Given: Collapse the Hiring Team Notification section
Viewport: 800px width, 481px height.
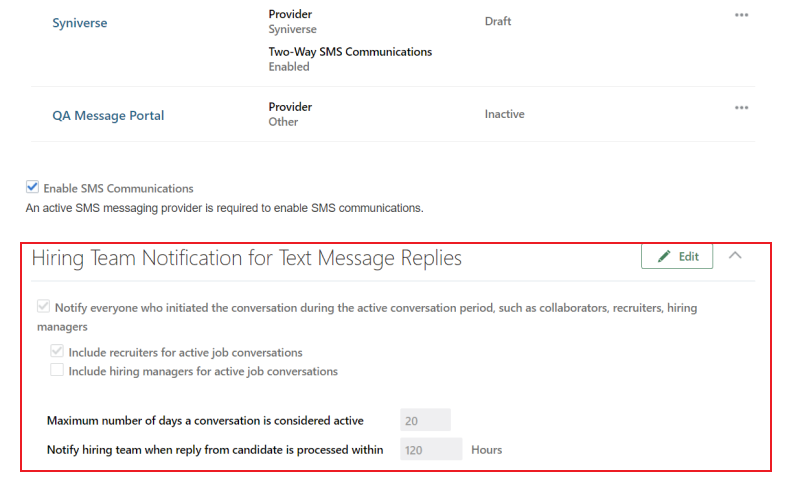Looking at the screenshot, I should pyautogui.click(x=735, y=256).
